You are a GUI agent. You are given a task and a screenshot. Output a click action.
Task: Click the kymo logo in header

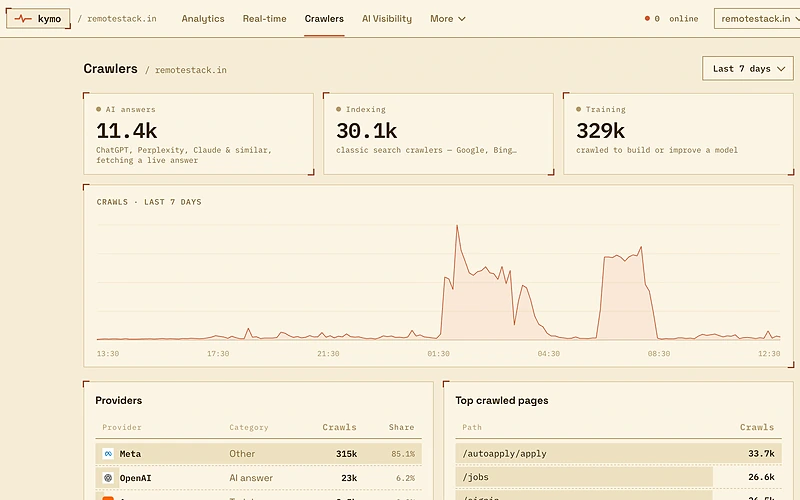(38, 19)
